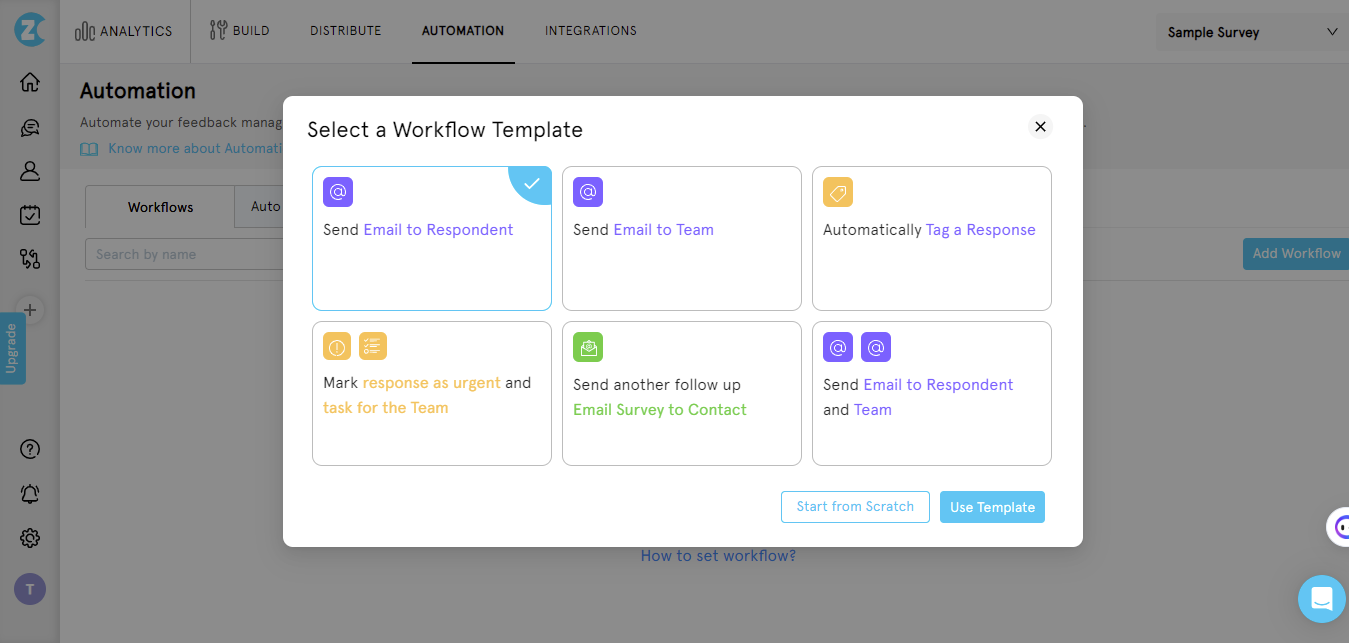The height and width of the screenshot is (643, 1349).
Task: Switch to the Distribute tab
Action: [x=345, y=31]
